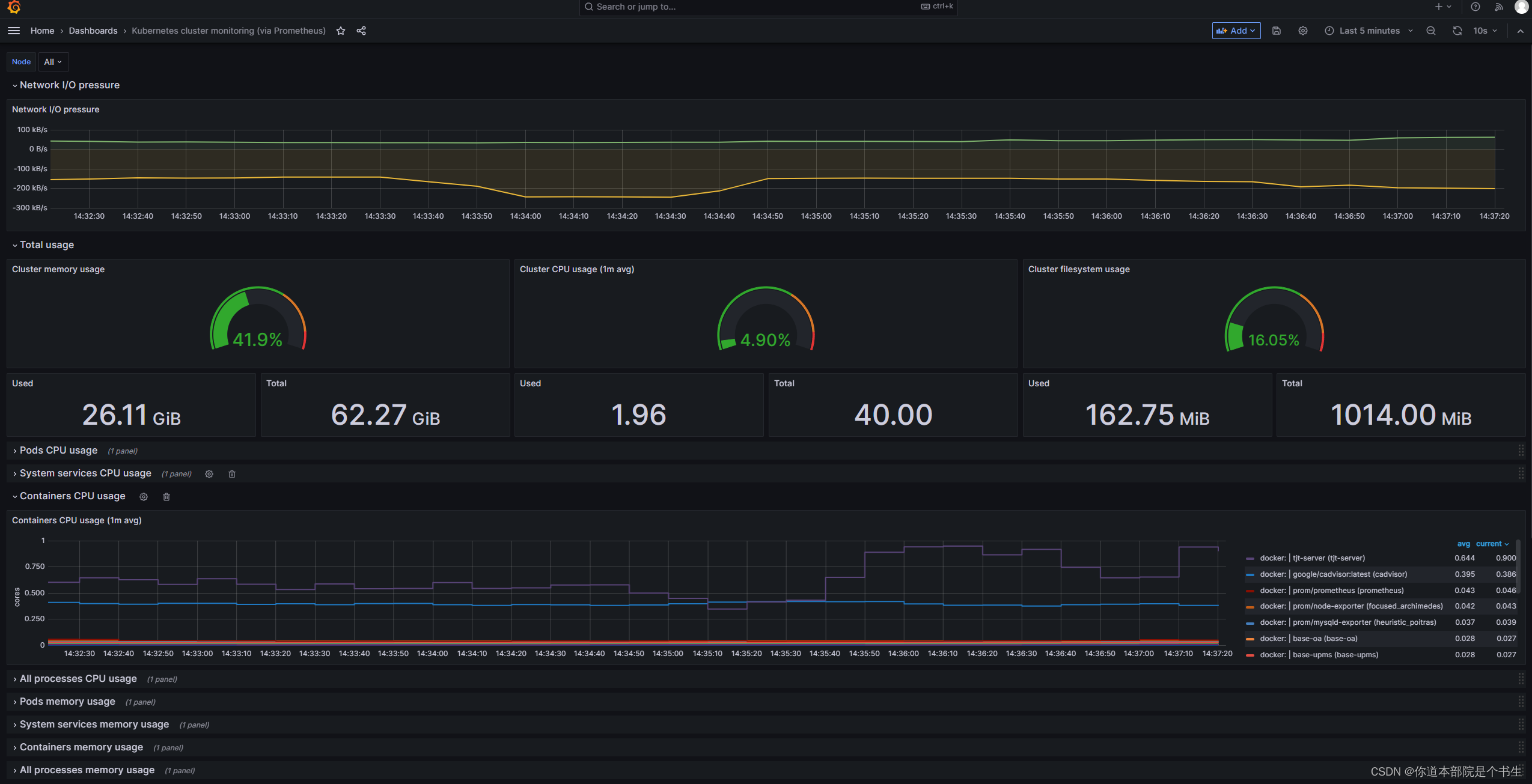Viewport: 1532px width, 784px height.
Task: Go to Dashboards in breadcrumb
Action: (93, 31)
